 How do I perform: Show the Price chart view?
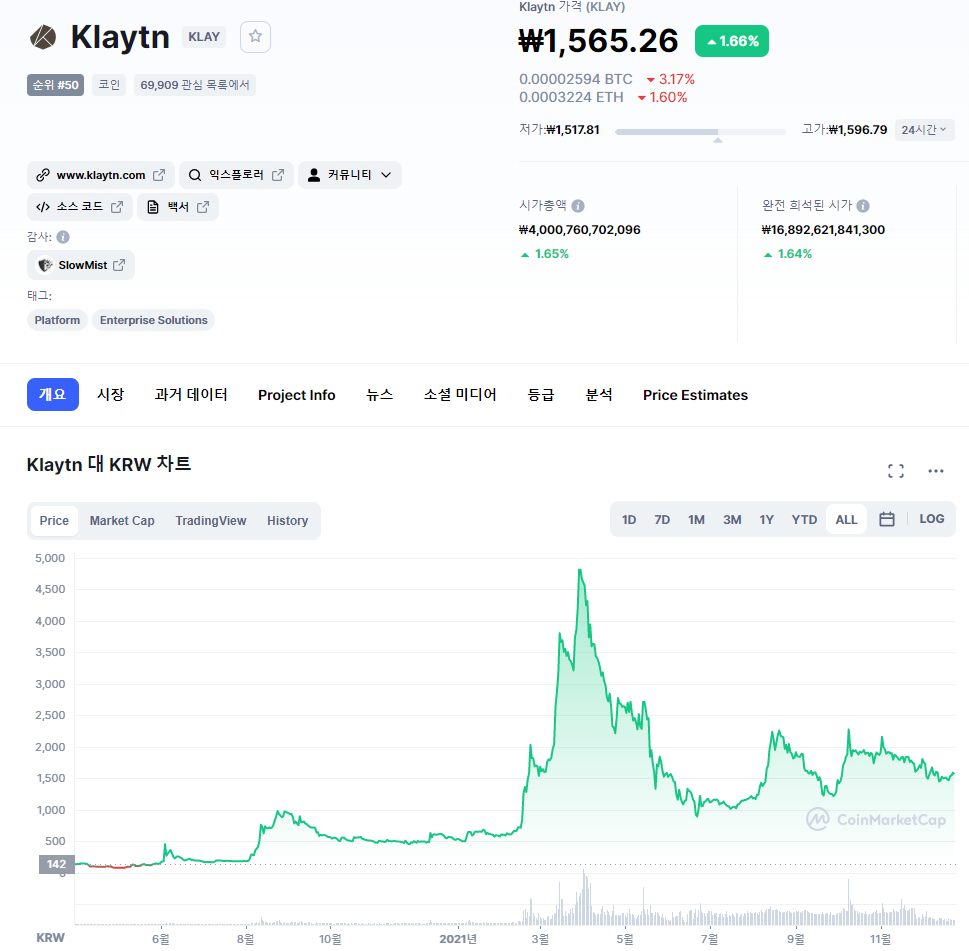click(54, 521)
